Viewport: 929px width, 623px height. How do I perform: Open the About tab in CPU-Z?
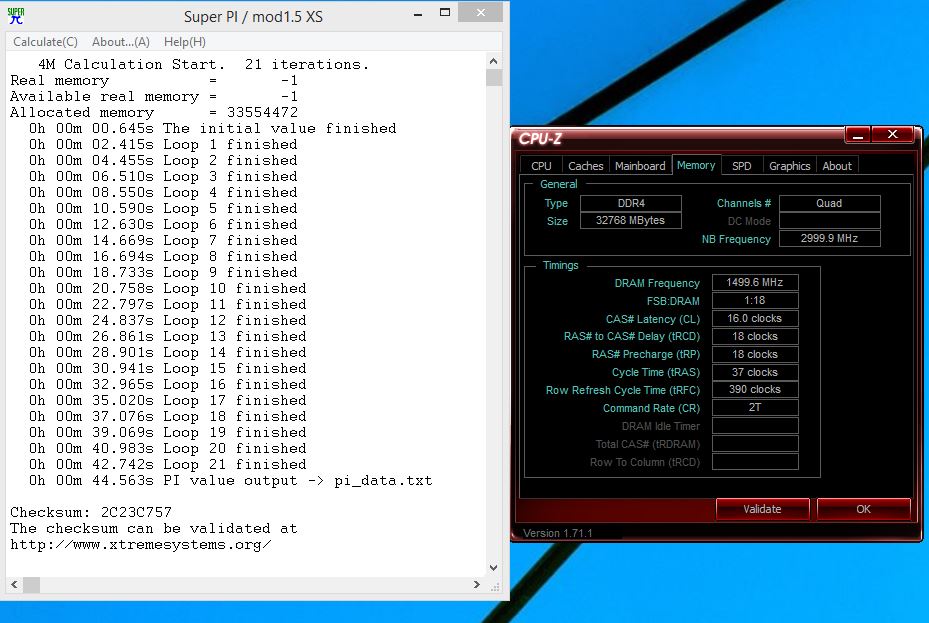pos(837,166)
